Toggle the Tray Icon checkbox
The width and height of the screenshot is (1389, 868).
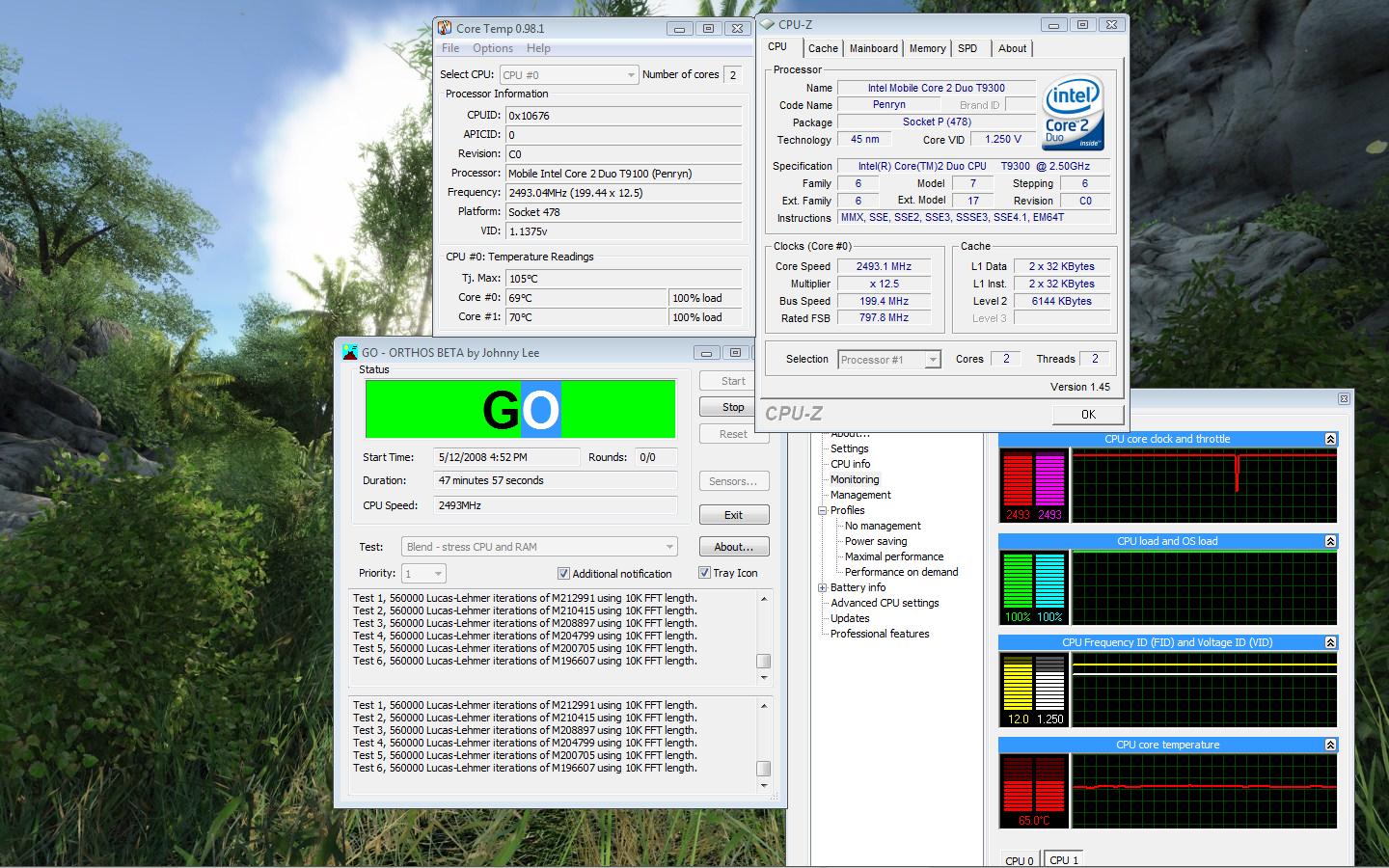click(x=704, y=573)
